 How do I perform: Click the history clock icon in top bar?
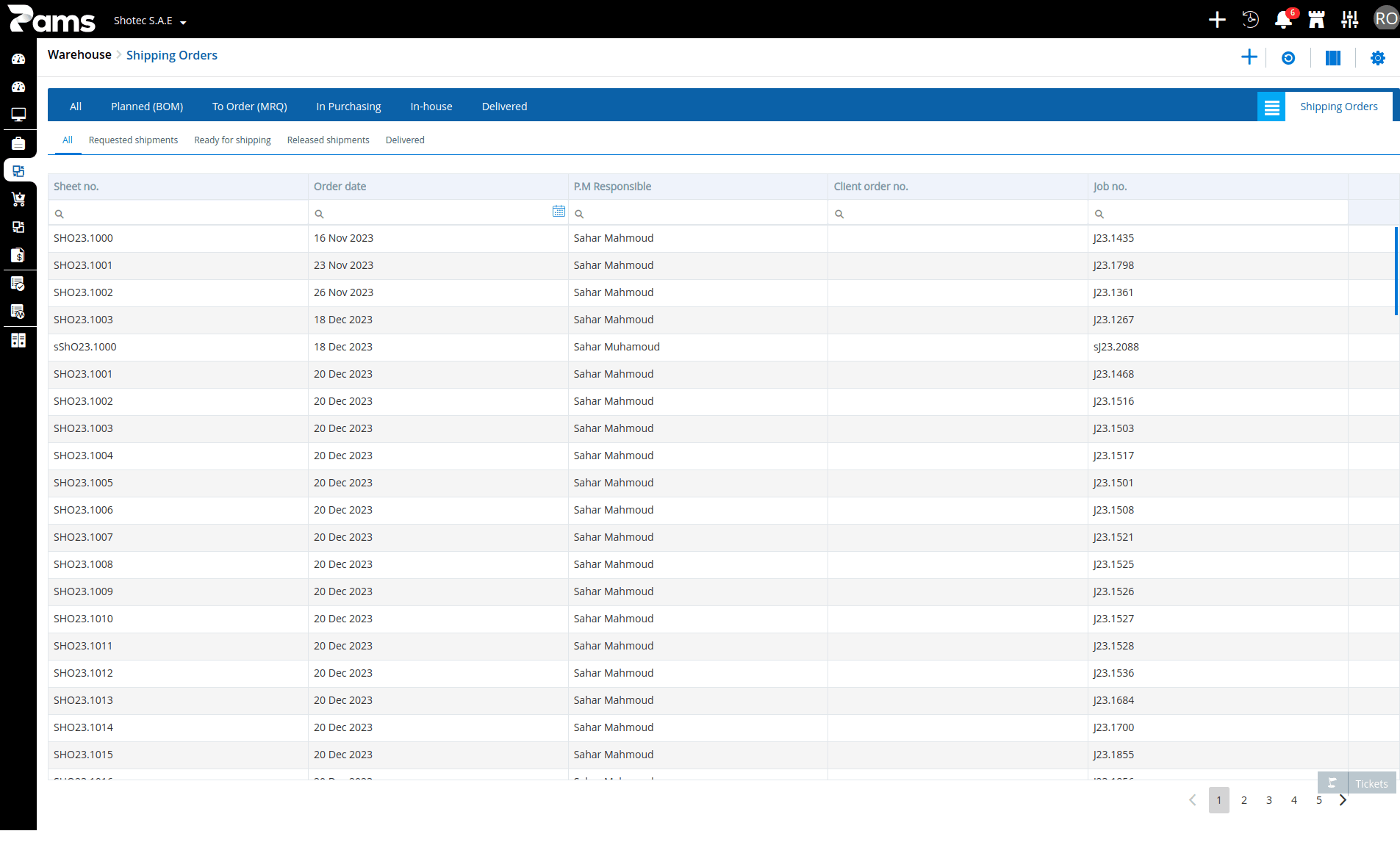1250,20
